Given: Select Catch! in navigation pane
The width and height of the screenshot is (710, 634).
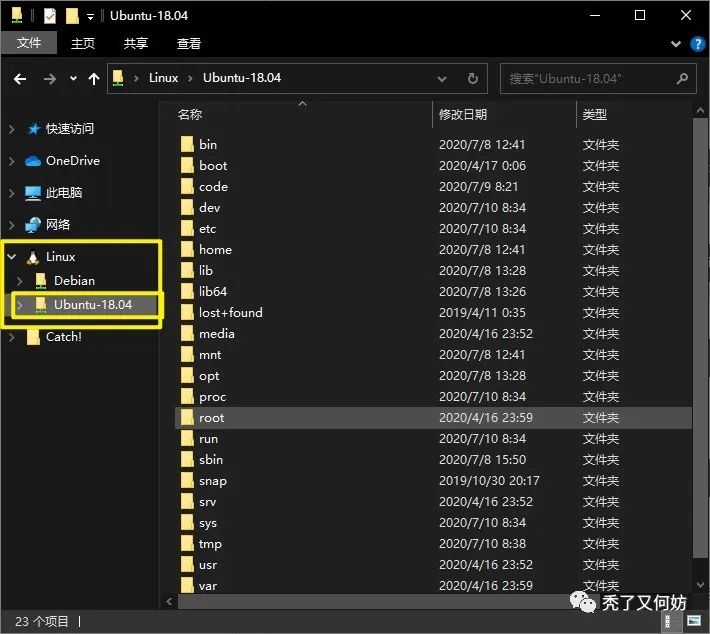Looking at the screenshot, I should pos(64,337).
